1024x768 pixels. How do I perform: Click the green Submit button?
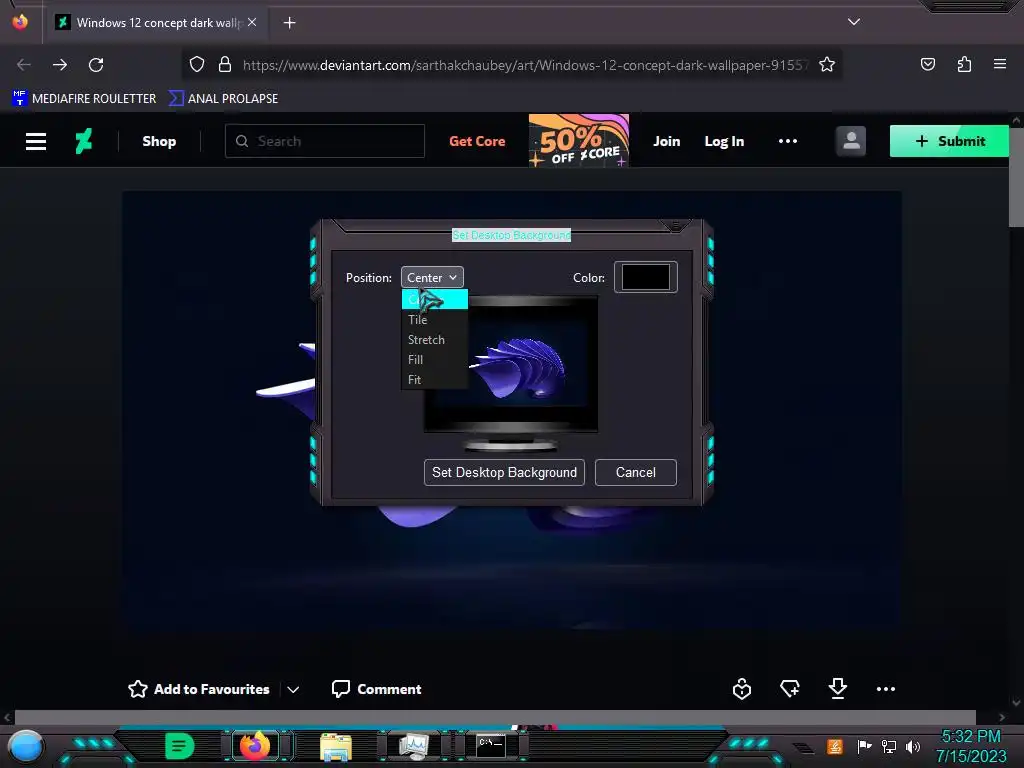[949, 141]
